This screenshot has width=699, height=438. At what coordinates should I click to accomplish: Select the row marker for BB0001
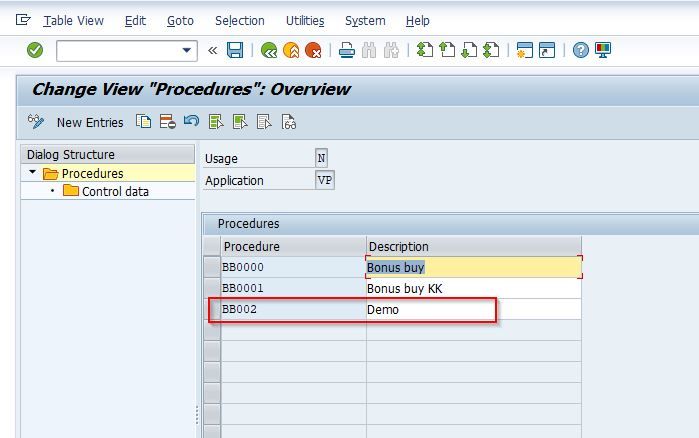click(x=212, y=288)
